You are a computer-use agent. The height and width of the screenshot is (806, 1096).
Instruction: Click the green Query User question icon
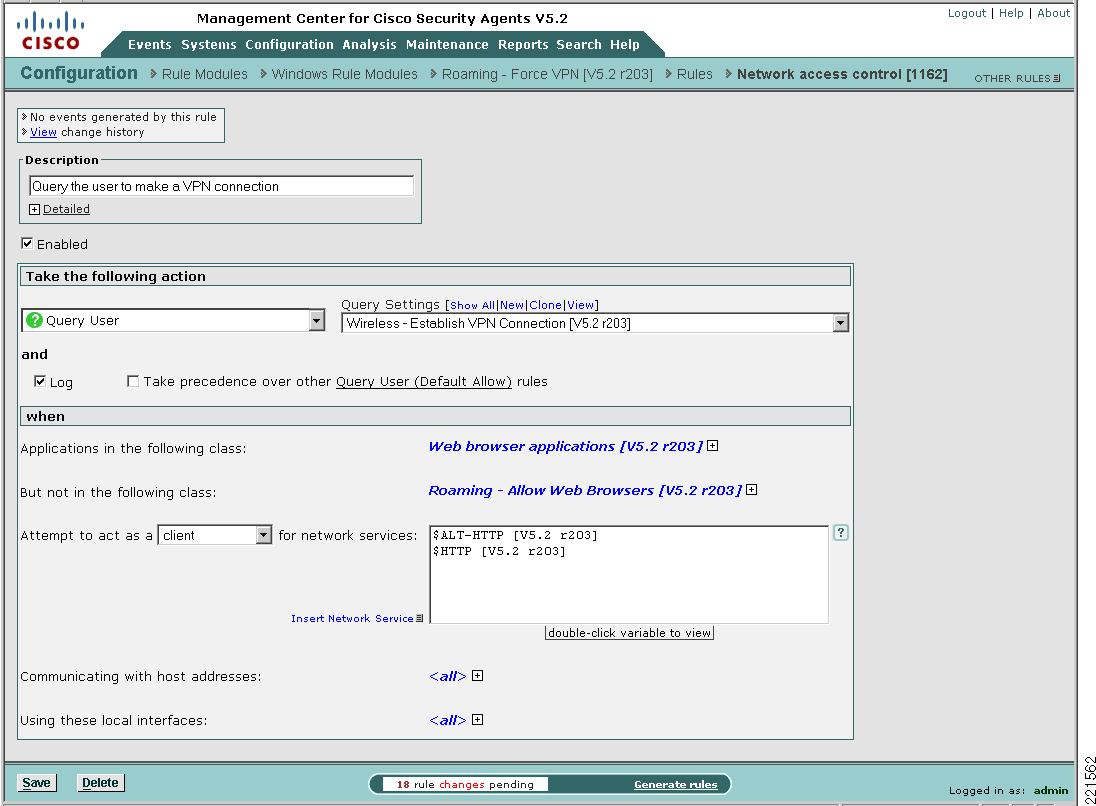[x=34, y=320]
